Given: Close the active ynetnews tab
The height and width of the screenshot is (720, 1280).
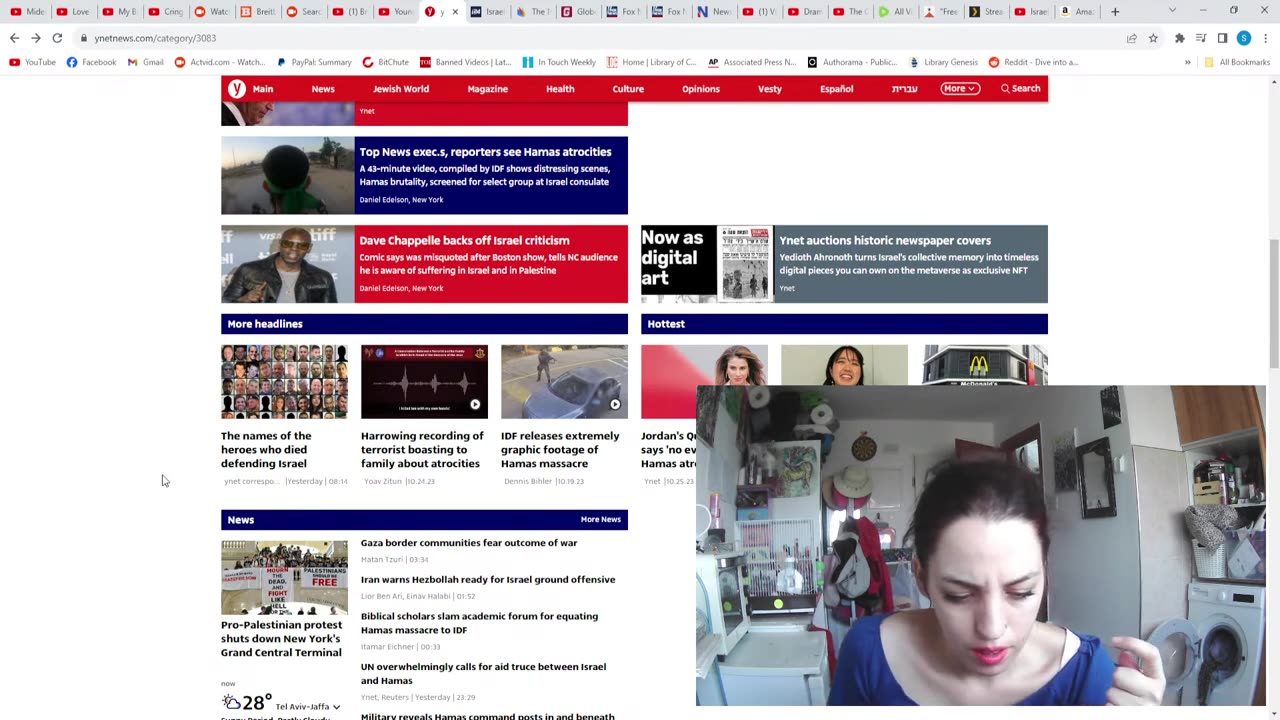Looking at the screenshot, I should pos(455,12).
